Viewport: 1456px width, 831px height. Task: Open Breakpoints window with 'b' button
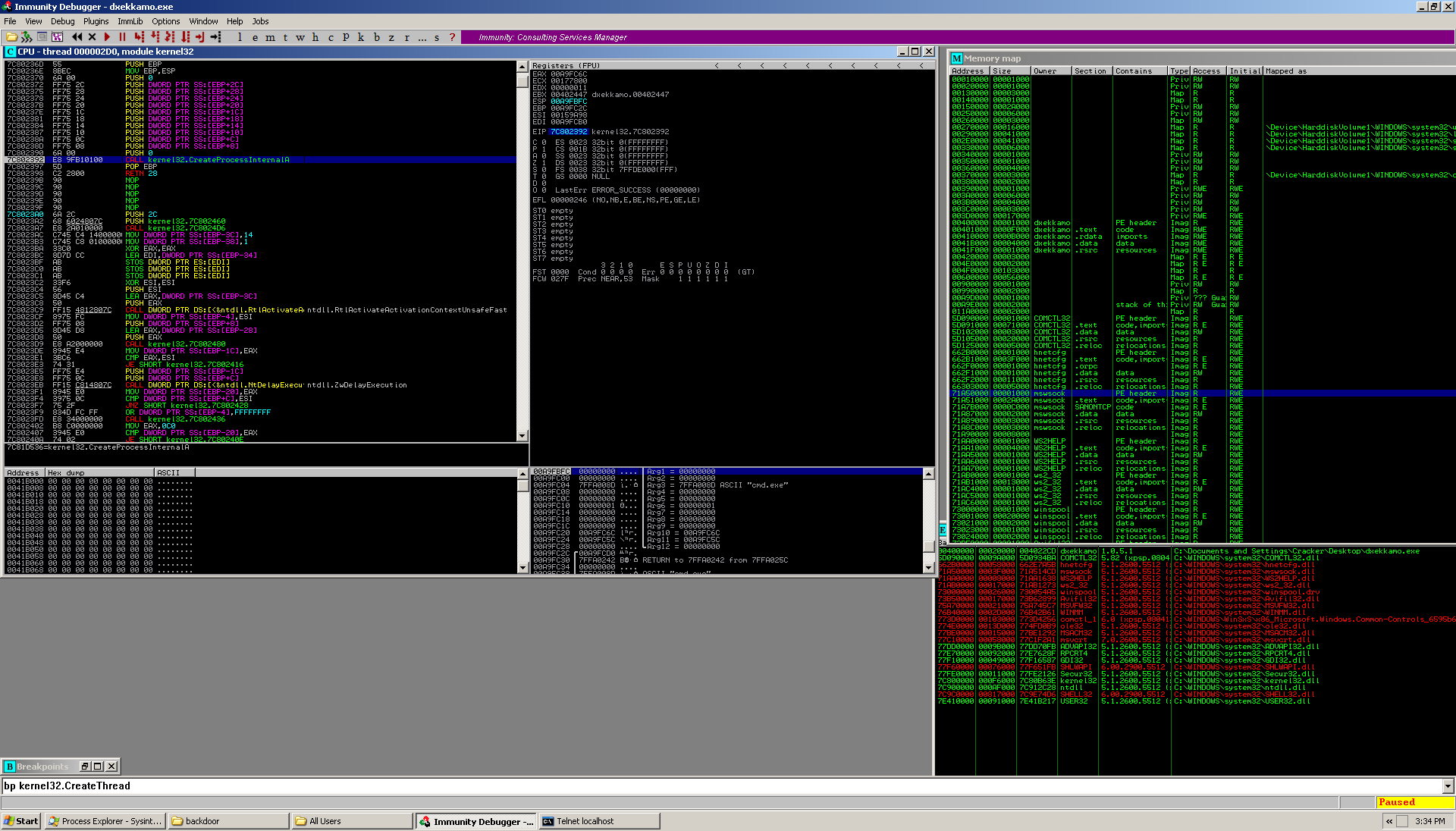(x=376, y=37)
